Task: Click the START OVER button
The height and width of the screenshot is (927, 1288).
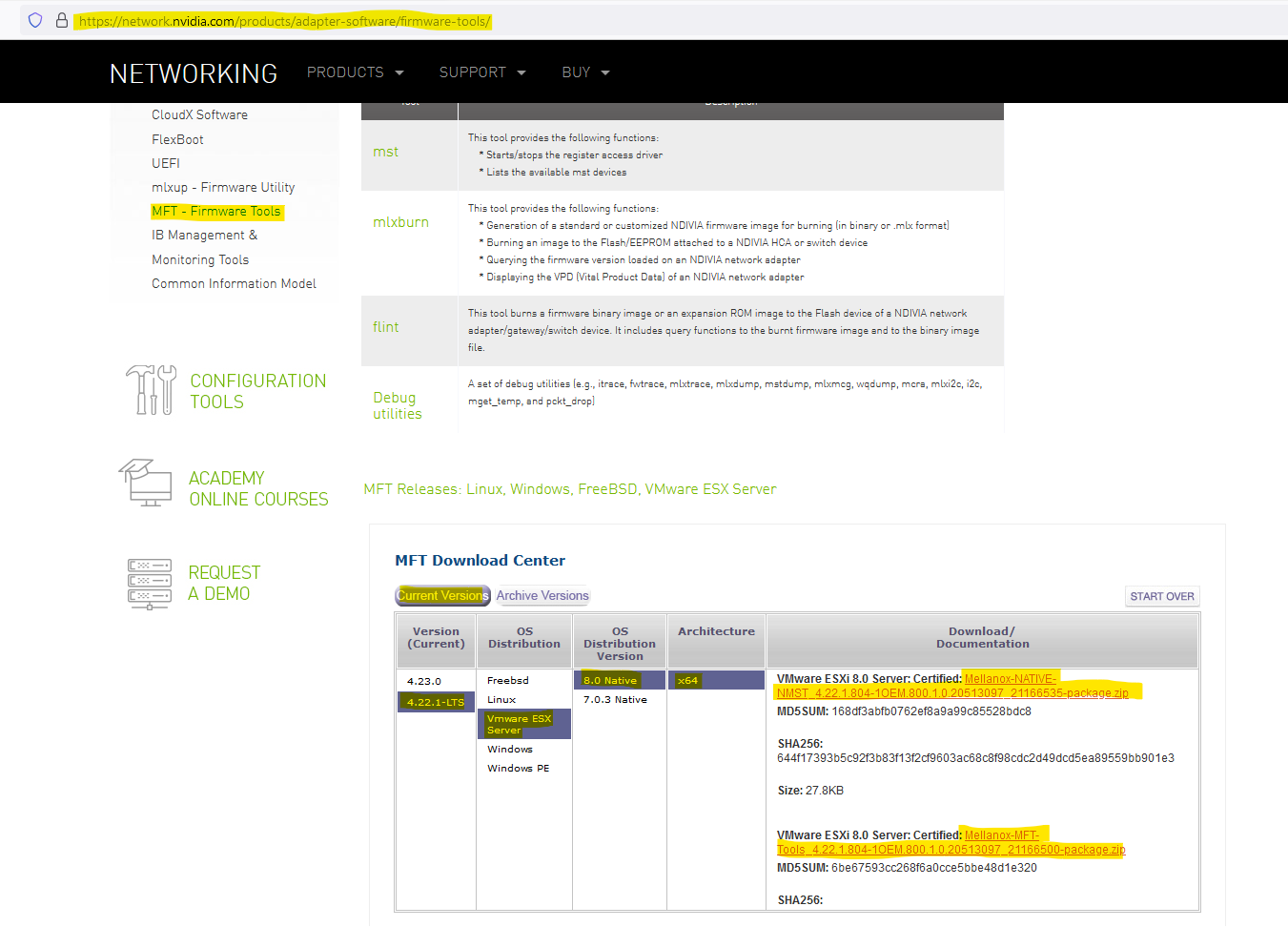Action: 1162,596
